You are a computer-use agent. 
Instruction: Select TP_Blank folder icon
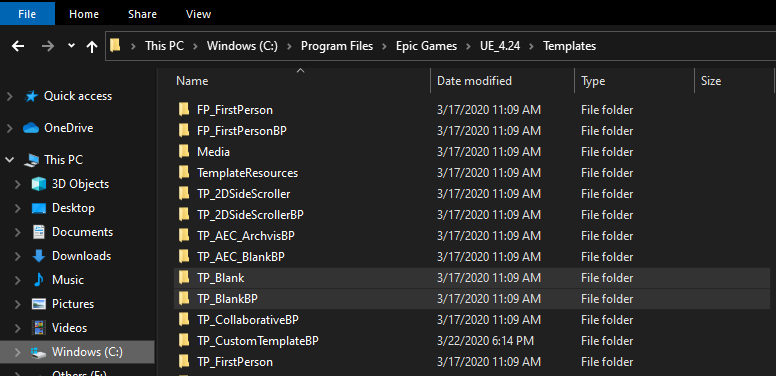[x=184, y=278]
